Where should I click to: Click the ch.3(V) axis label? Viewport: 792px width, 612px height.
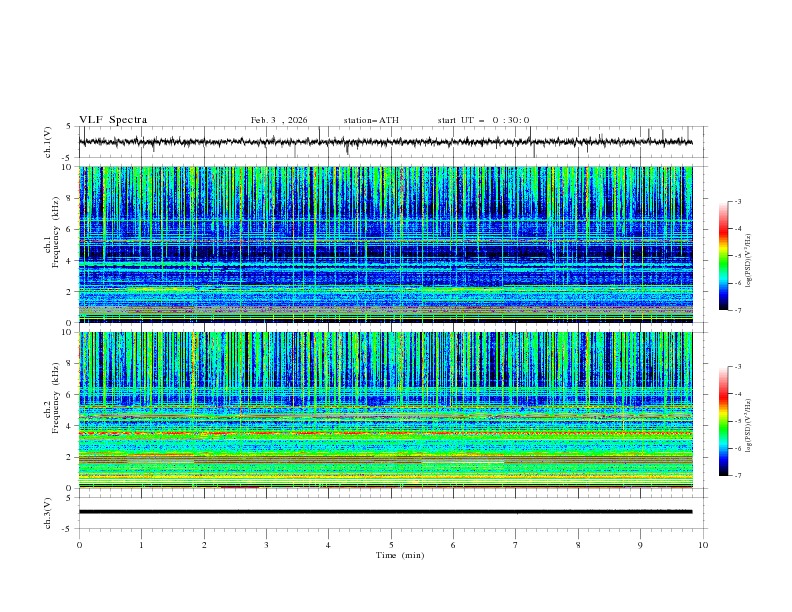pyautogui.click(x=48, y=511)
